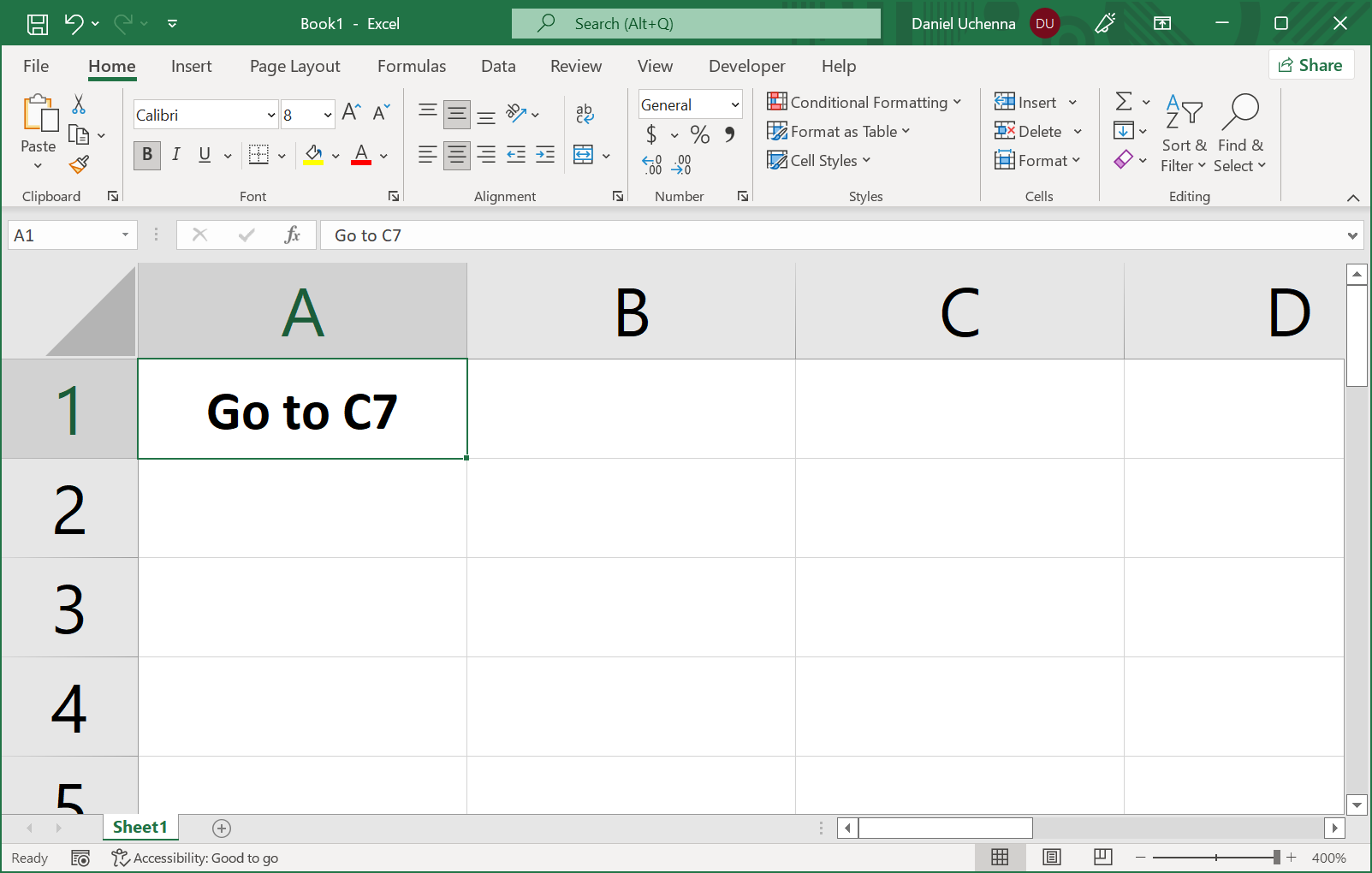This screenshot has width=1372, height=873.
Task: Click the Name Box showing A1
Action: (64, 235)
